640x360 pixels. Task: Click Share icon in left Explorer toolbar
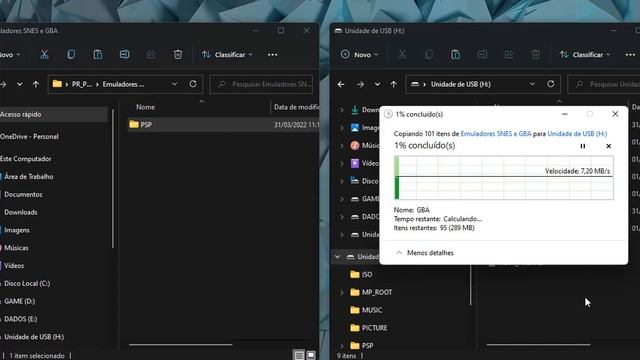151,55
